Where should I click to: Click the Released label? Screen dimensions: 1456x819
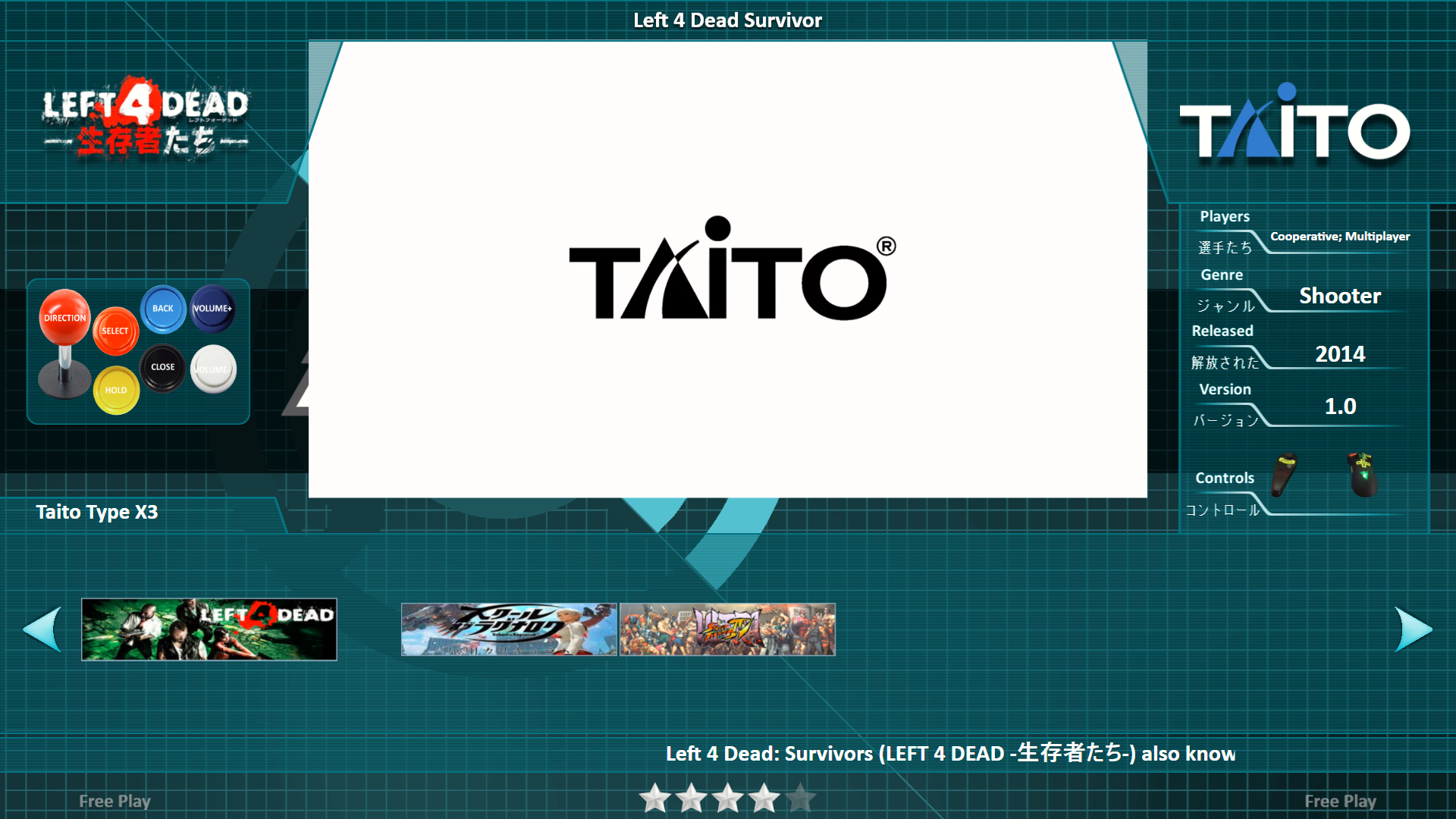click(1222, 331)
